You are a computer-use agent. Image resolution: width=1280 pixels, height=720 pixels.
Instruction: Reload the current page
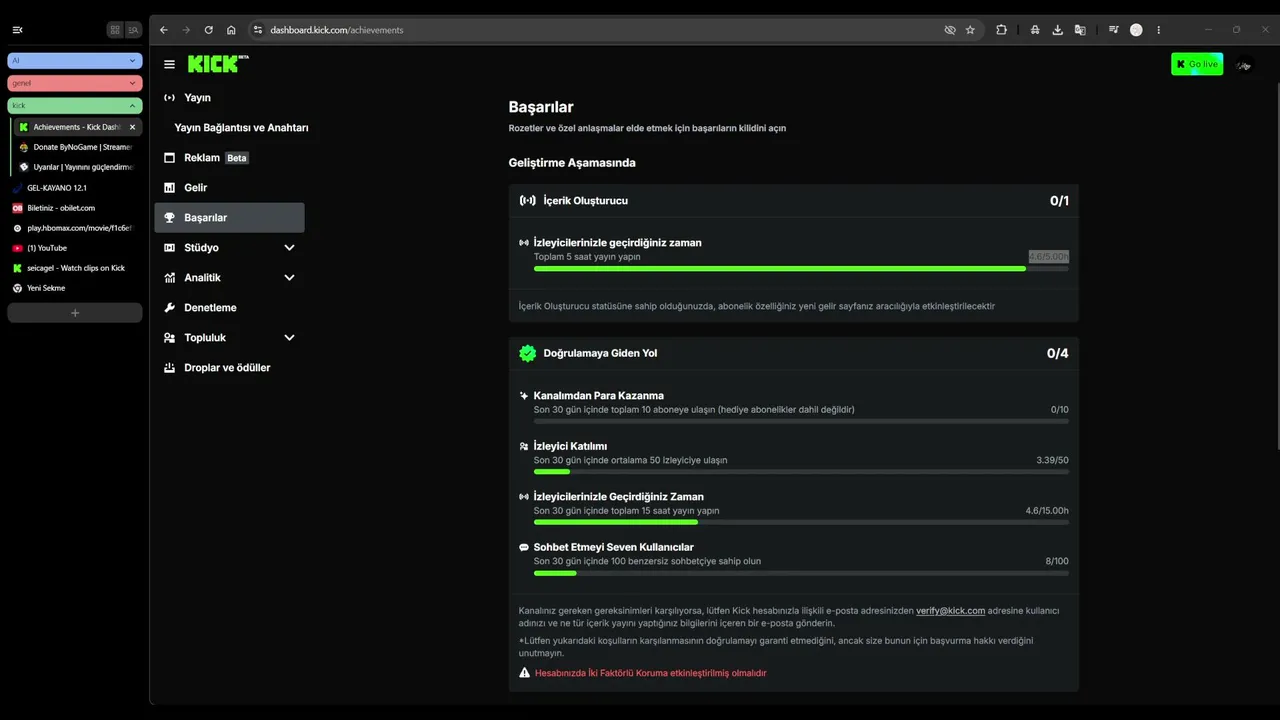coord(208,30)
